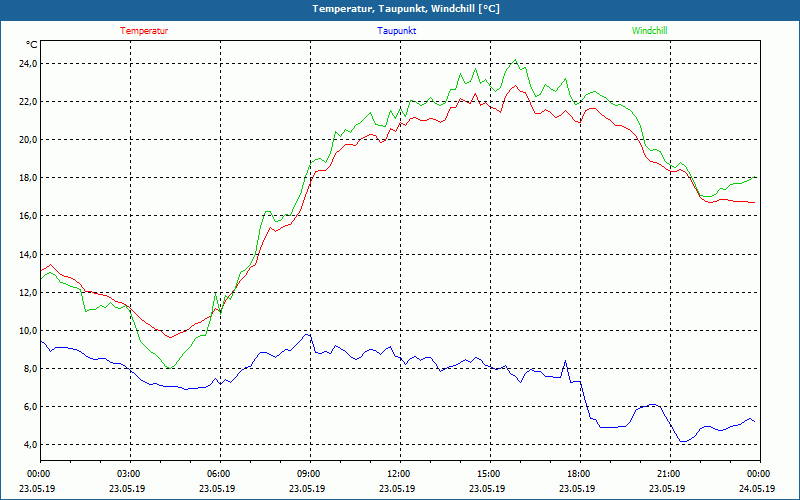Click the 18:00 time axis label

point(580,474)
